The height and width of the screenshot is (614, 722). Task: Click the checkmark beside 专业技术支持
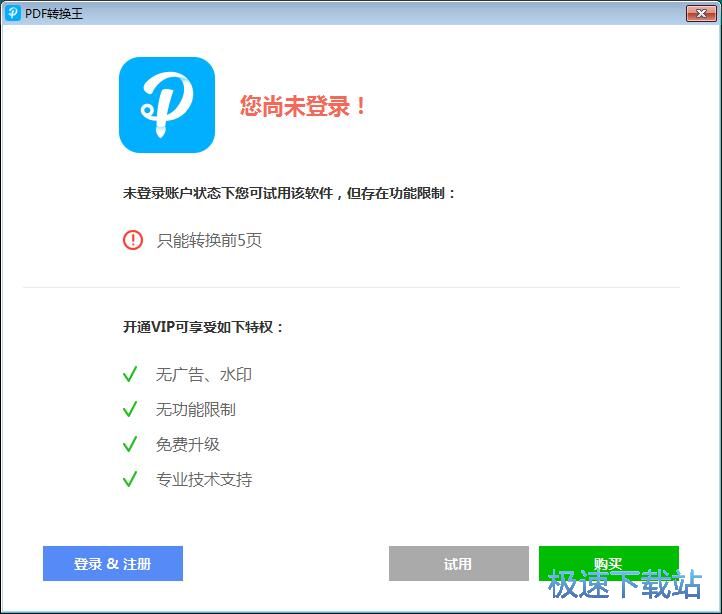coord(130,479)
